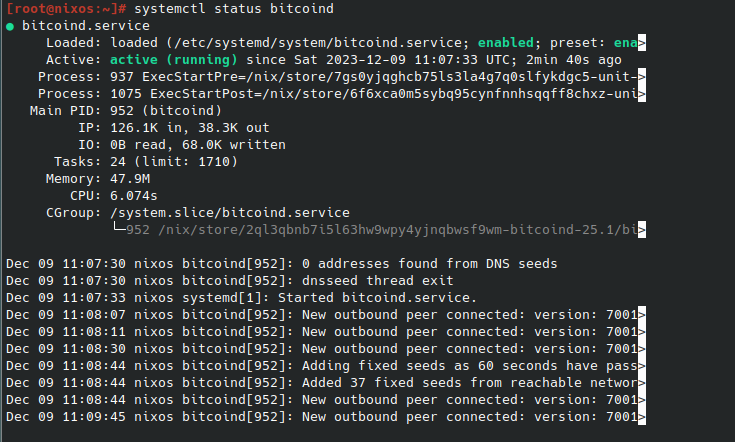The image size is (735, 442).
Task: Click the "Added 37 fixed seeds" log entry
Action: 470,383
